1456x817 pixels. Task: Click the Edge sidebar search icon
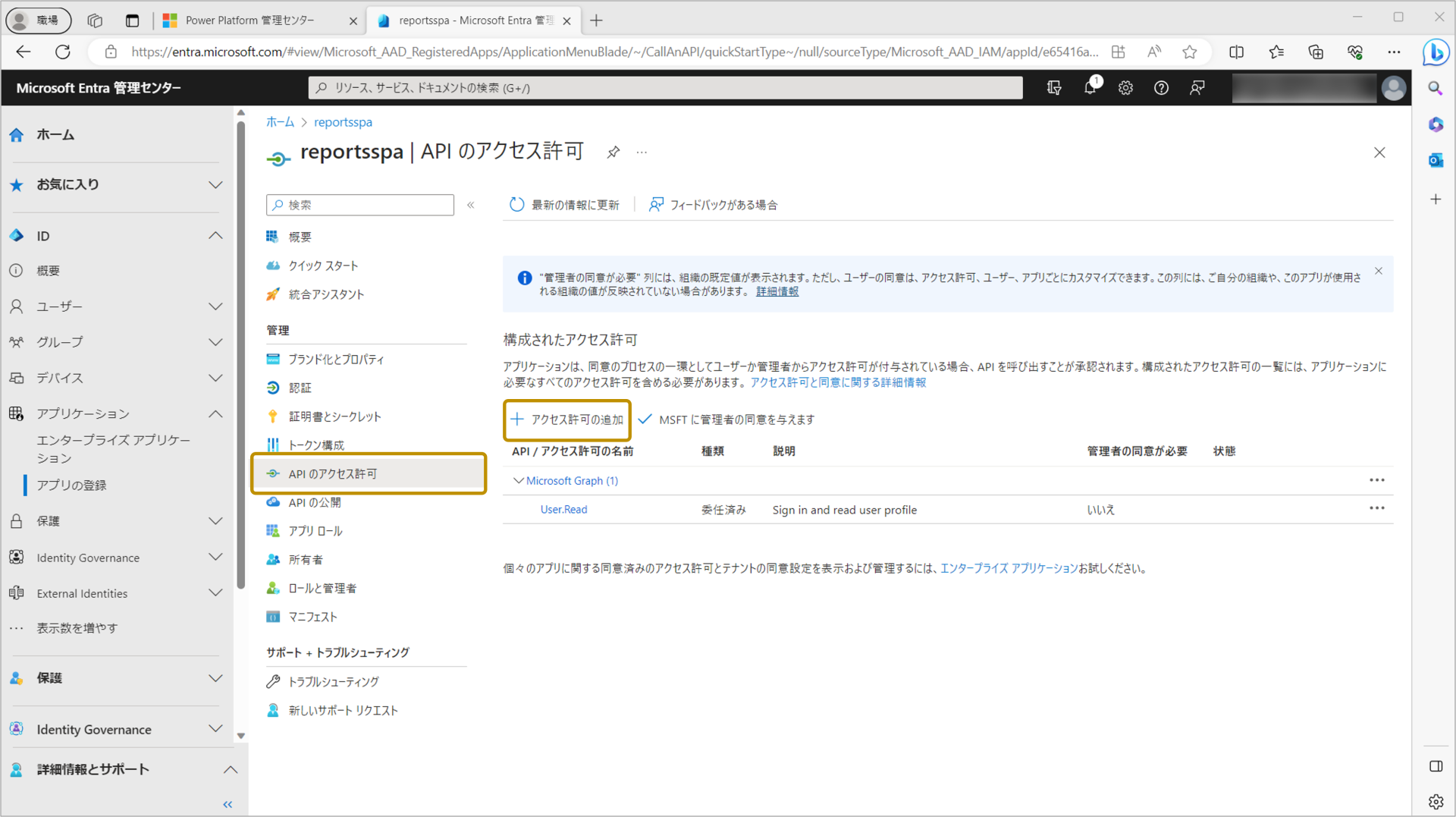tap(1436, 89)
